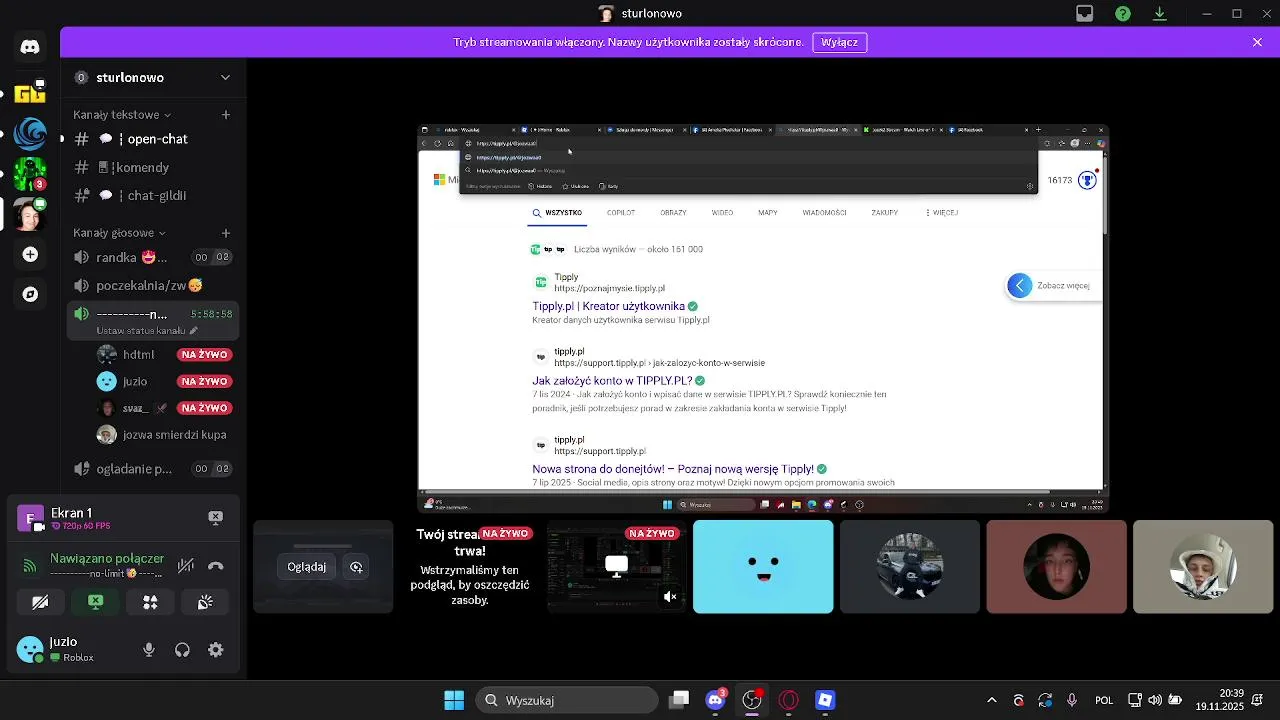
Task: Open Discord direct messages home icon
Action: [30, 47]
